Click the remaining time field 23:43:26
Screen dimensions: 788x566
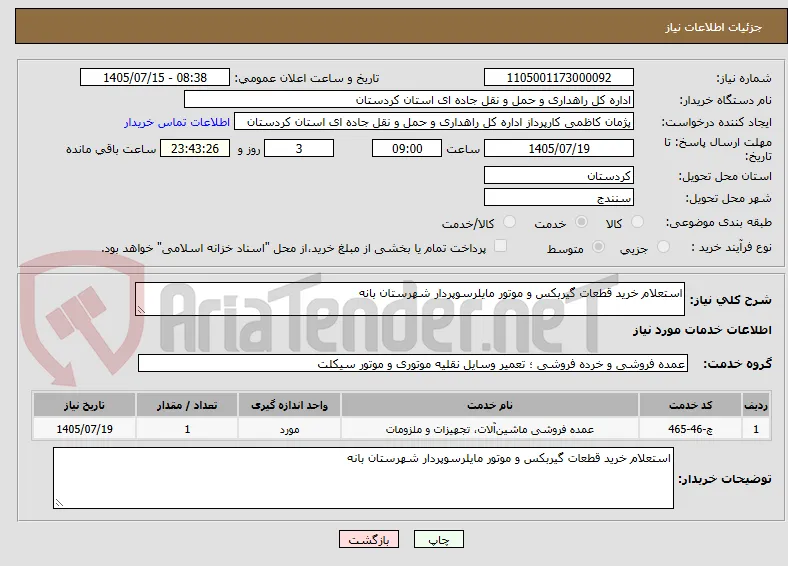(195, 148)
